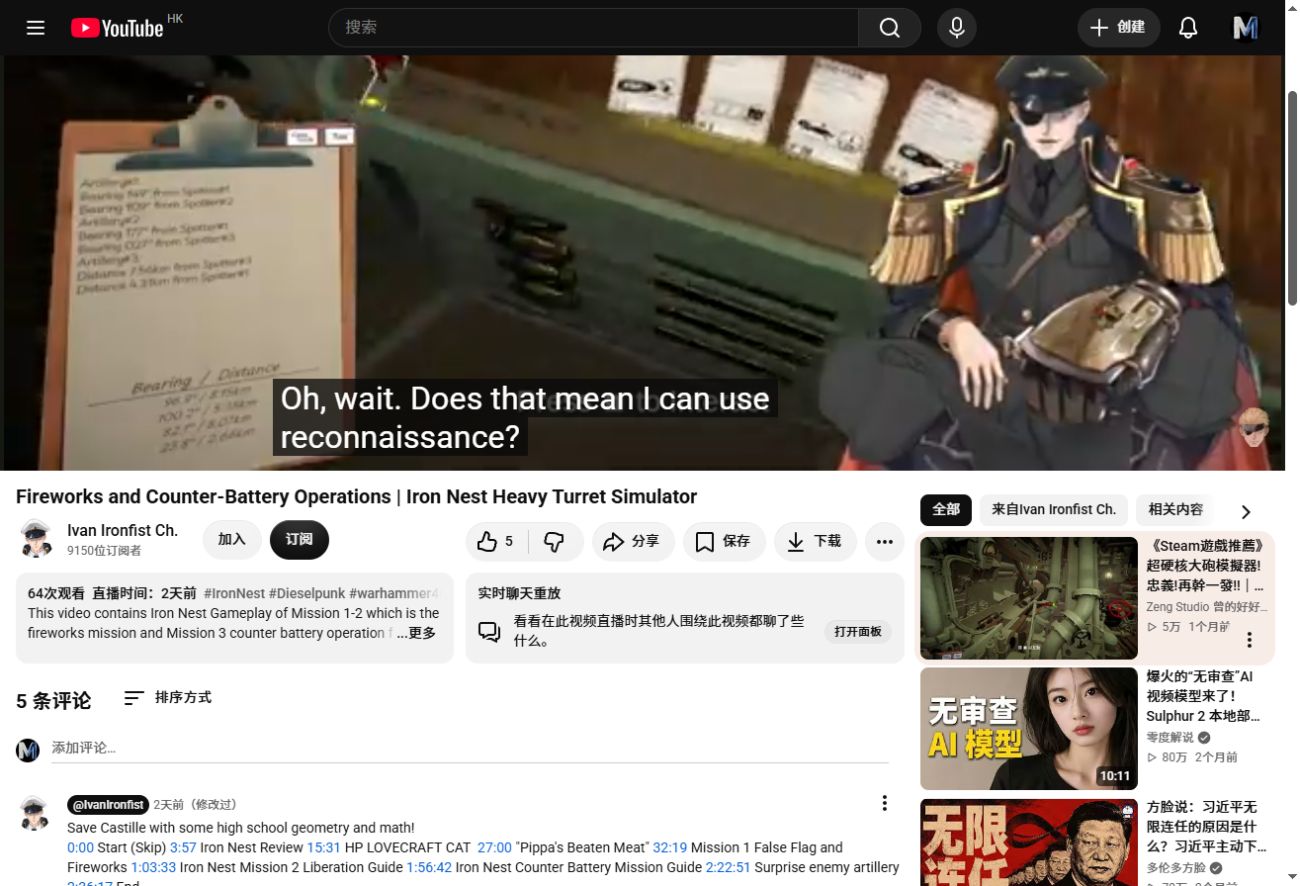Select the 相关内容 chip

click(x=1176, y=510)
